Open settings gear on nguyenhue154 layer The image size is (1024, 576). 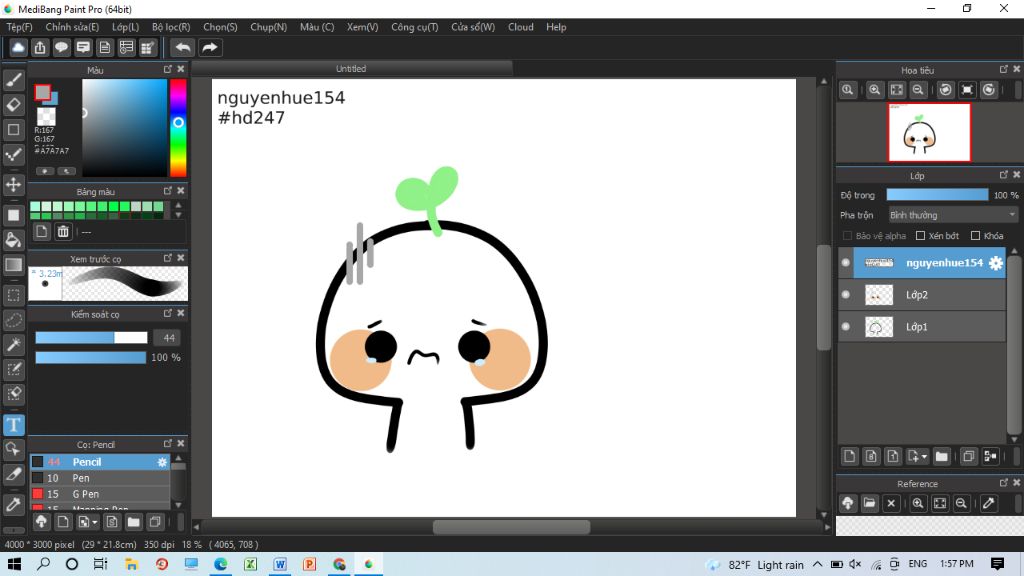click(x=995, y=263)
